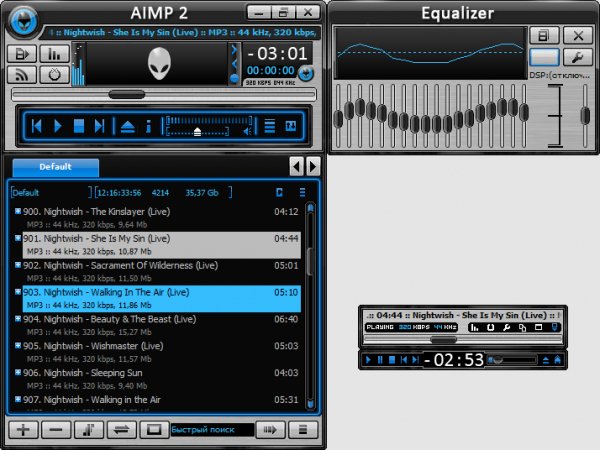Viewport: 600px width, 450px height.
Task: Skip to next track in main player
Action: click(99, 126)
